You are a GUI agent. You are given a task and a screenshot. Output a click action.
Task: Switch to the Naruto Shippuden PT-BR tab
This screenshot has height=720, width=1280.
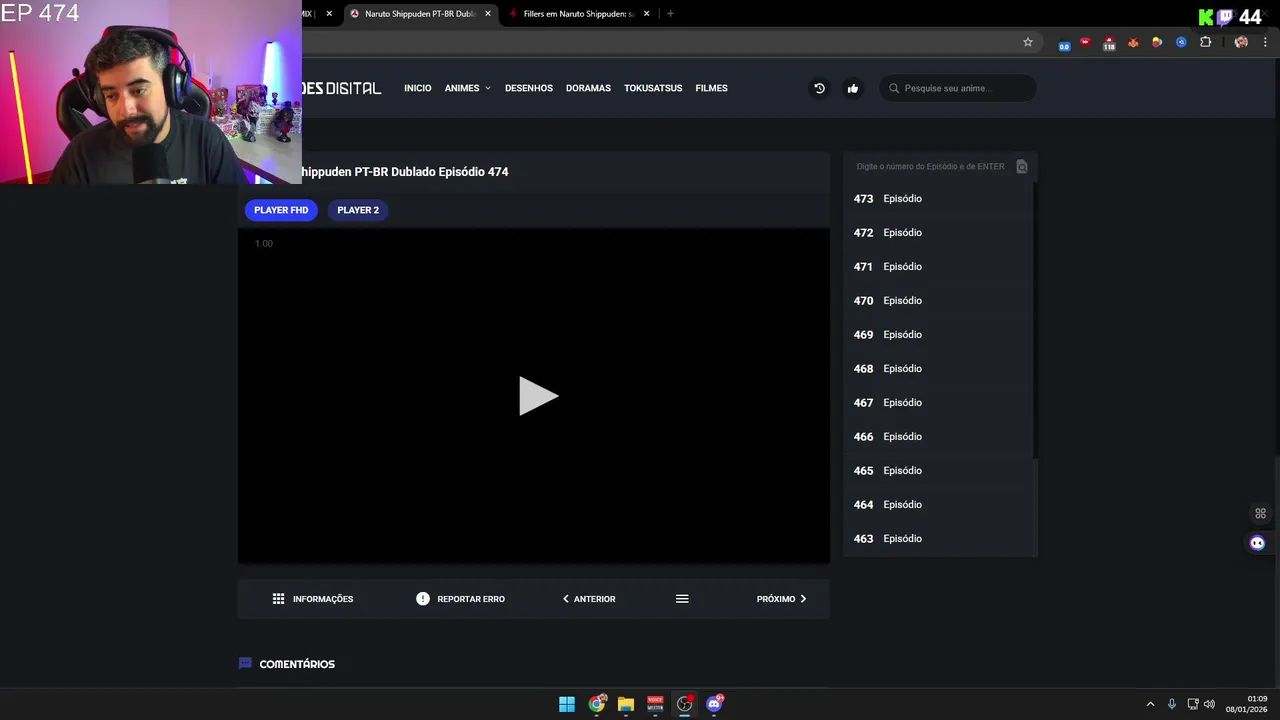point(420,14)
